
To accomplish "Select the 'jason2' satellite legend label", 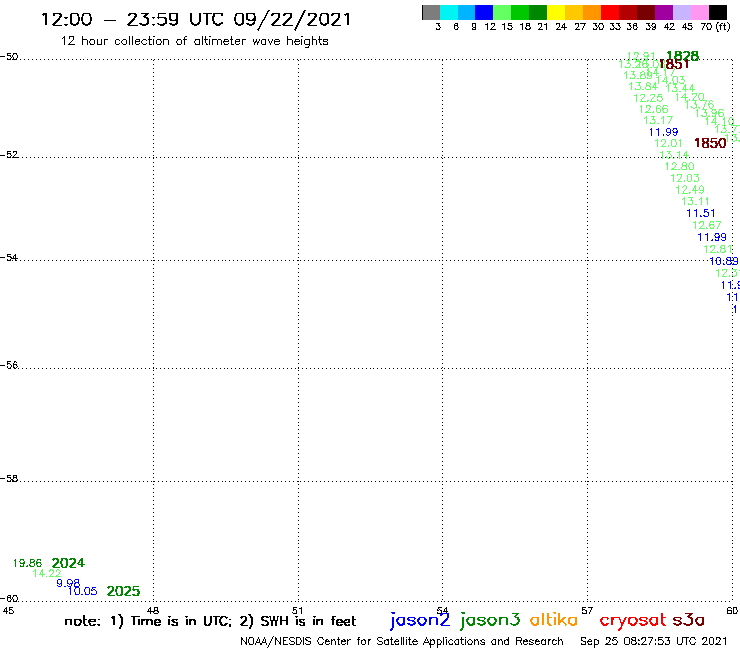I will [x=420, y=621].
